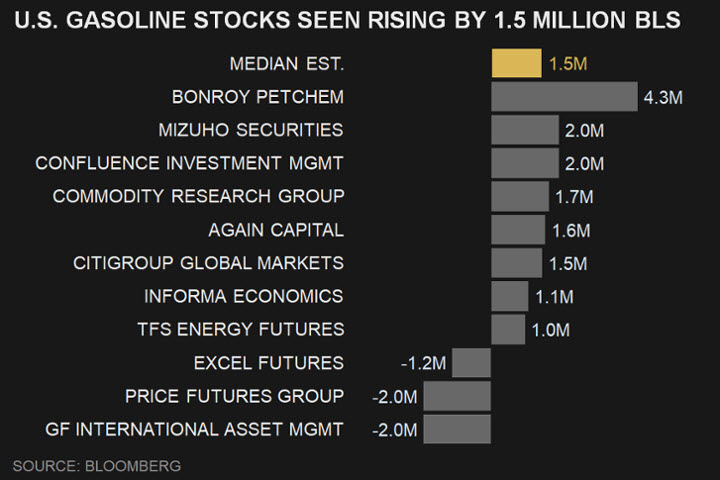Click the GF International Asset Mgmt bar
Viewport: 720px width, 480px height.
(x=457, y=429)
